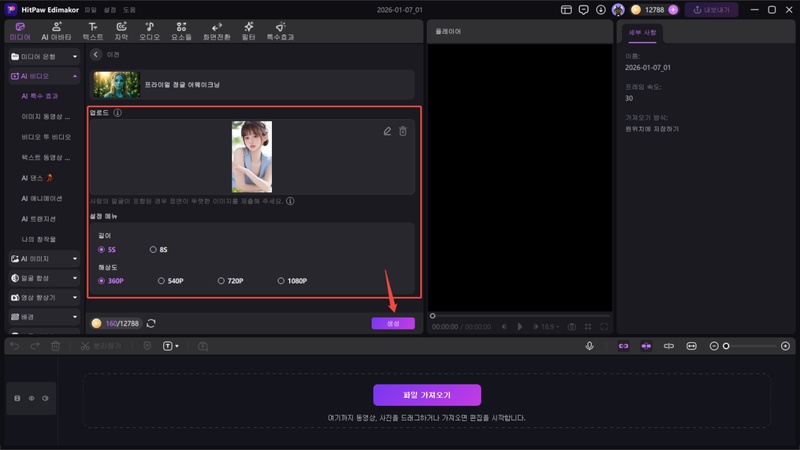The width and height of the screenshot is (800, 450).
Task: Refresh the credit balance
Action: point(151,323)
